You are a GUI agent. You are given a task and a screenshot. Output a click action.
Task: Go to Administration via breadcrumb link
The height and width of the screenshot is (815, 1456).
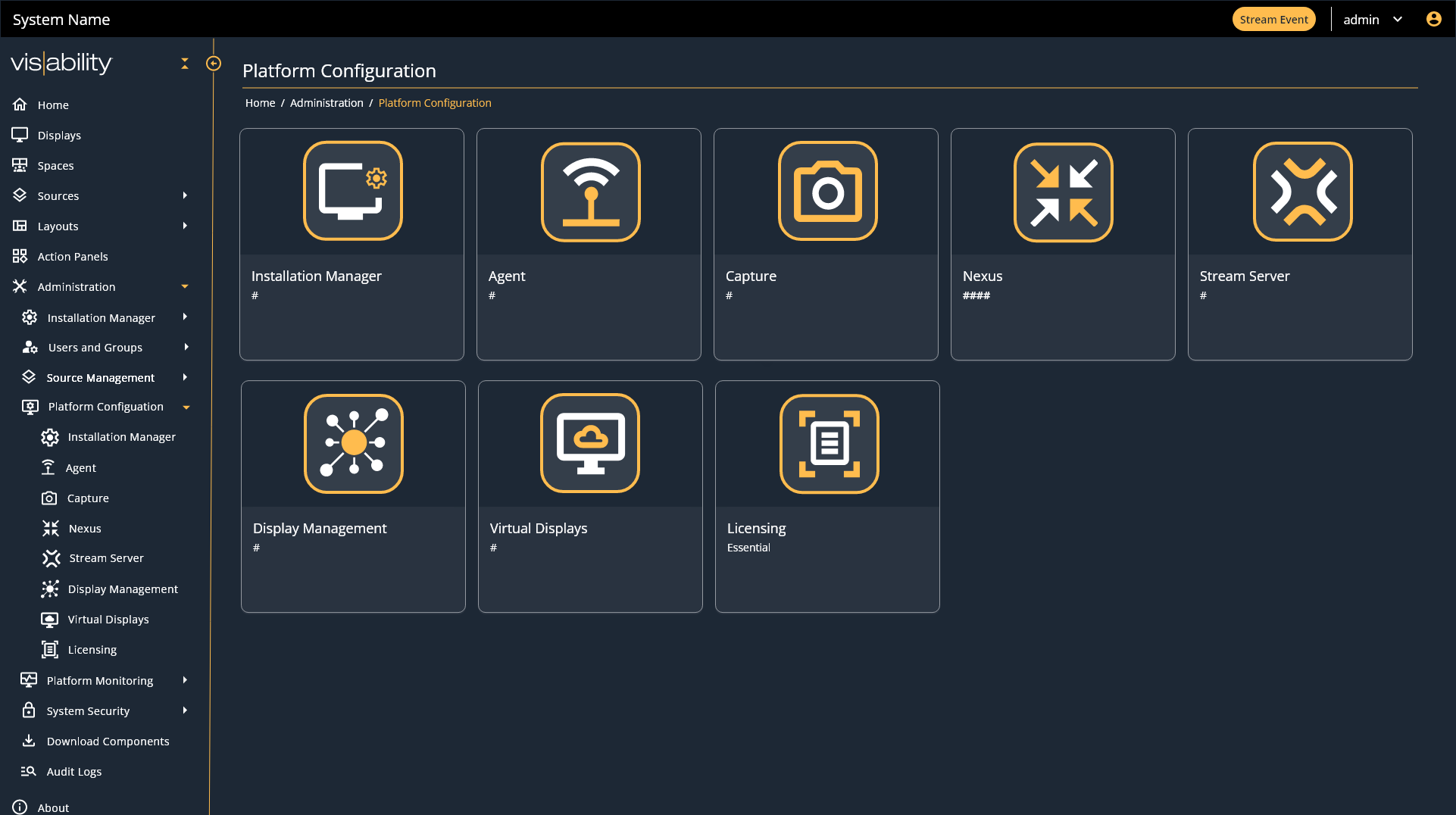327,103
